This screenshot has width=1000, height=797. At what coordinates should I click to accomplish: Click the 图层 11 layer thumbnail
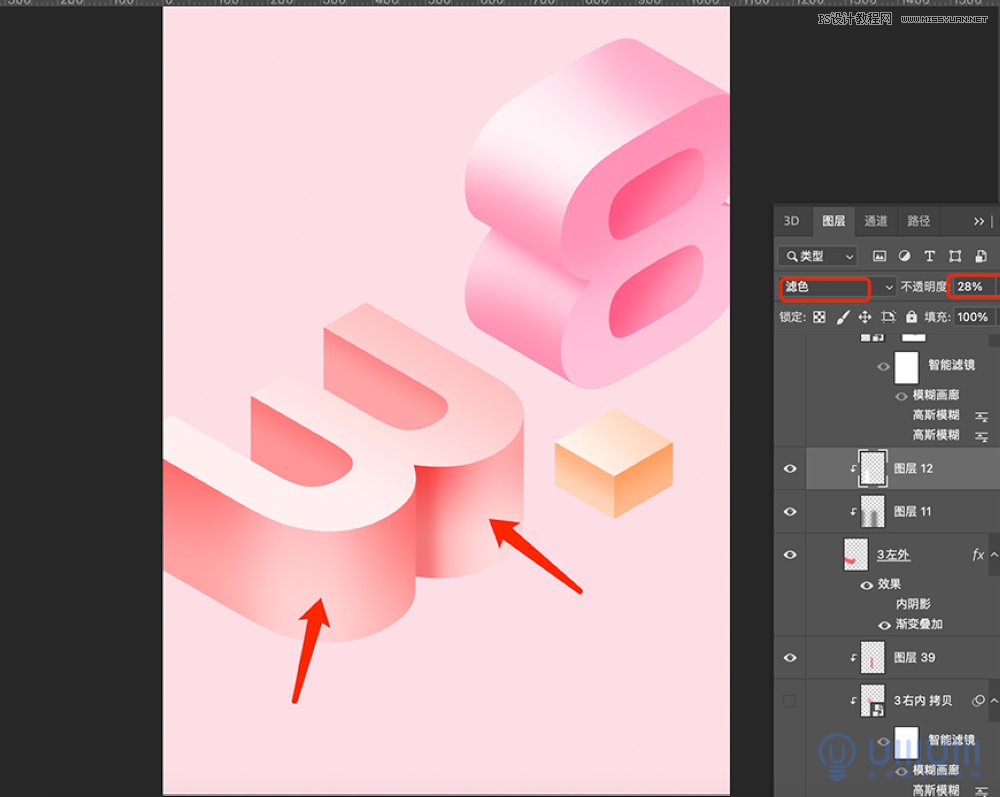(873, 511)
